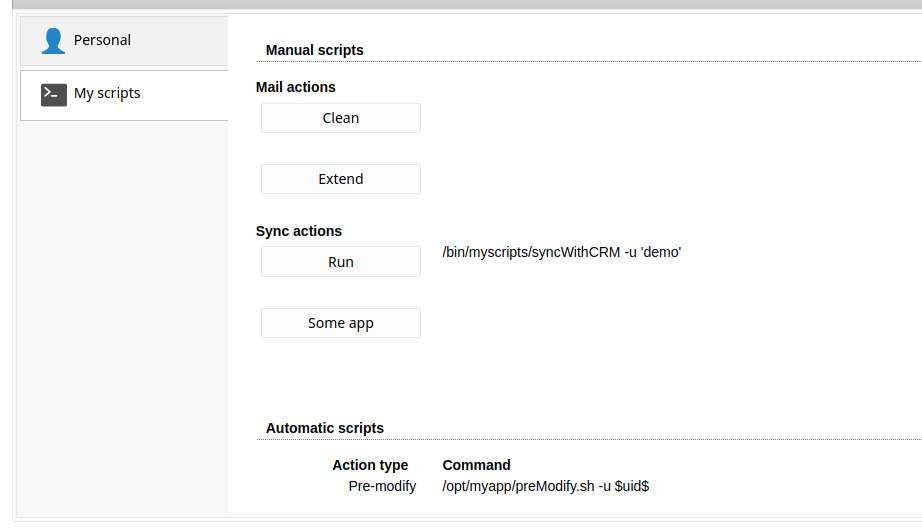Click the gray bar at the top
The image size is (922, 530).
coord(461,4)
